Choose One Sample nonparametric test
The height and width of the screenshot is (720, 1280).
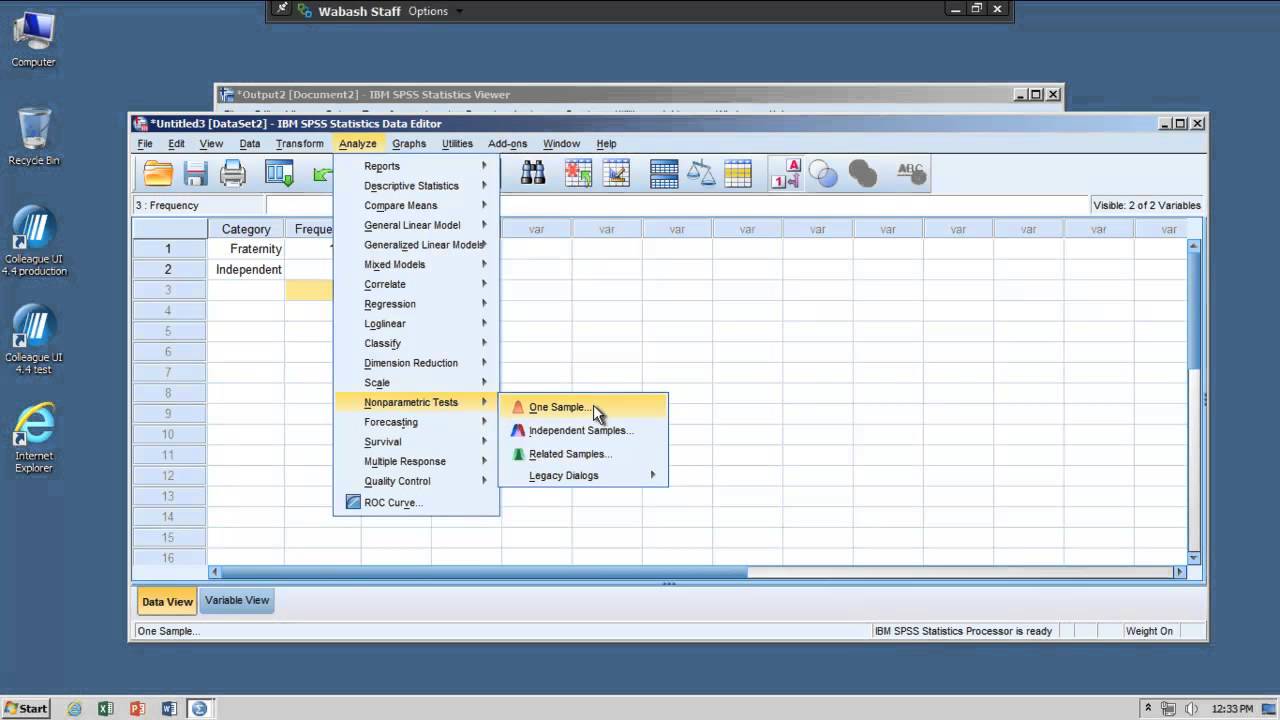(x=583, y=407)
